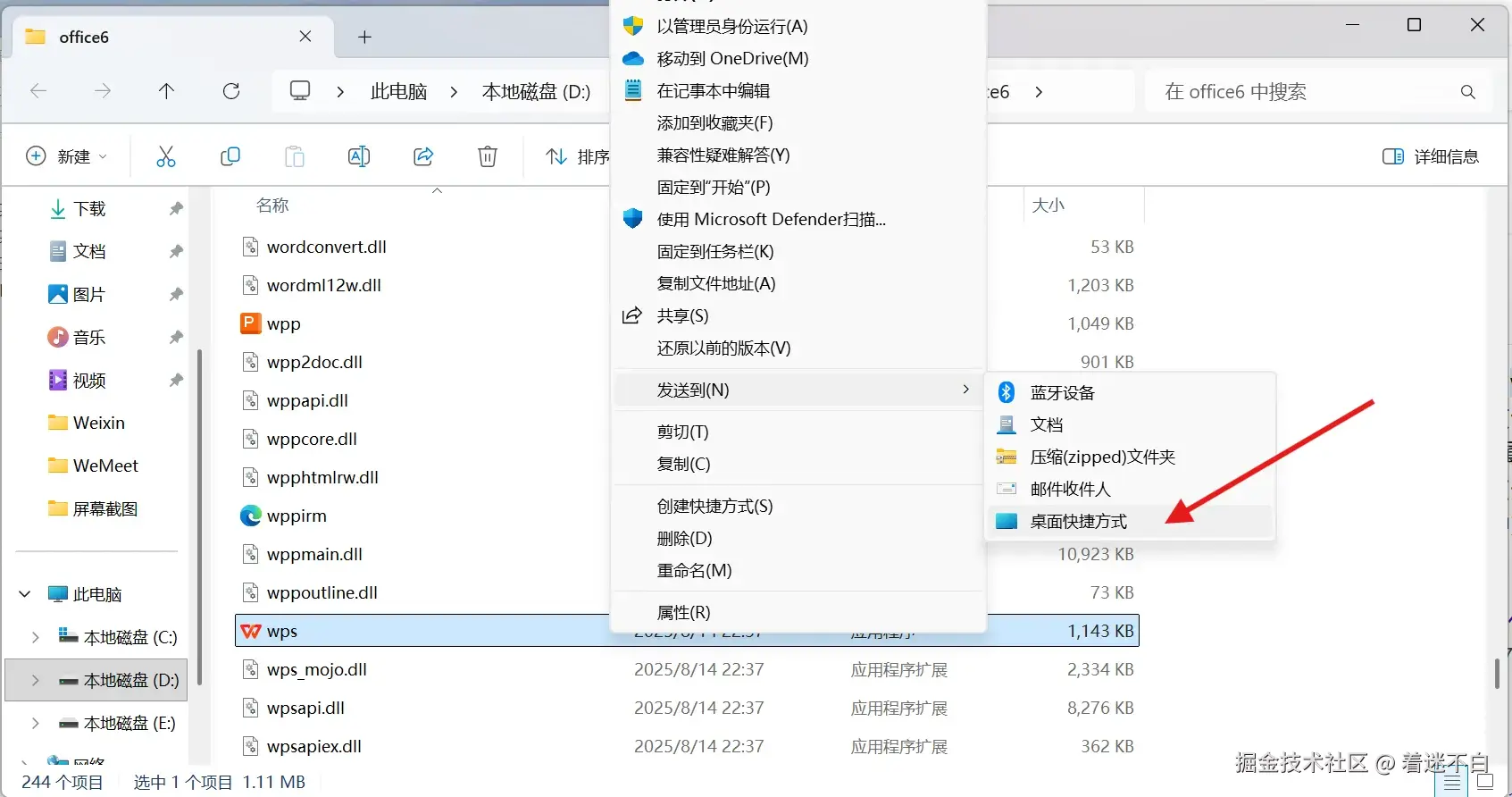Viewport: 1512px width, 797px height.
Task: Open the 排序 (Sort) menu
Action: click(577, 156)
